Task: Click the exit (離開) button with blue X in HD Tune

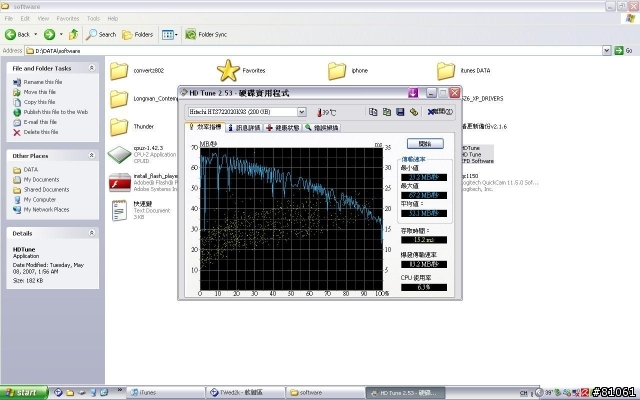Action: 440,111
